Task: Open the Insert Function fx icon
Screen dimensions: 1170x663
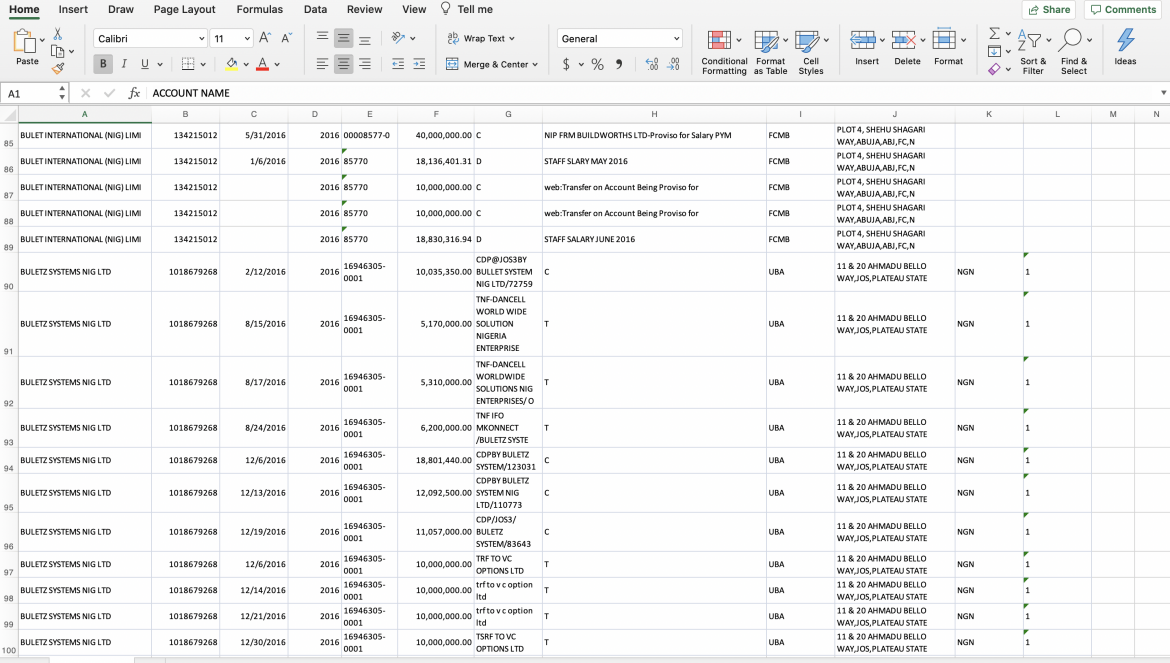Action: pos(134,93)
